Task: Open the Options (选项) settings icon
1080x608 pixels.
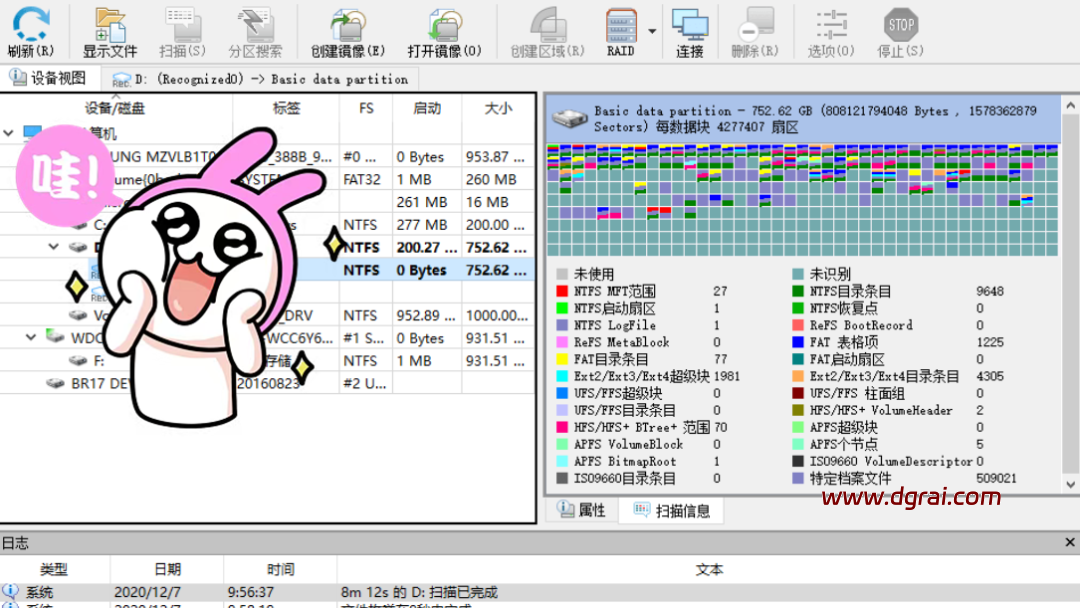Action: point(831,25)
